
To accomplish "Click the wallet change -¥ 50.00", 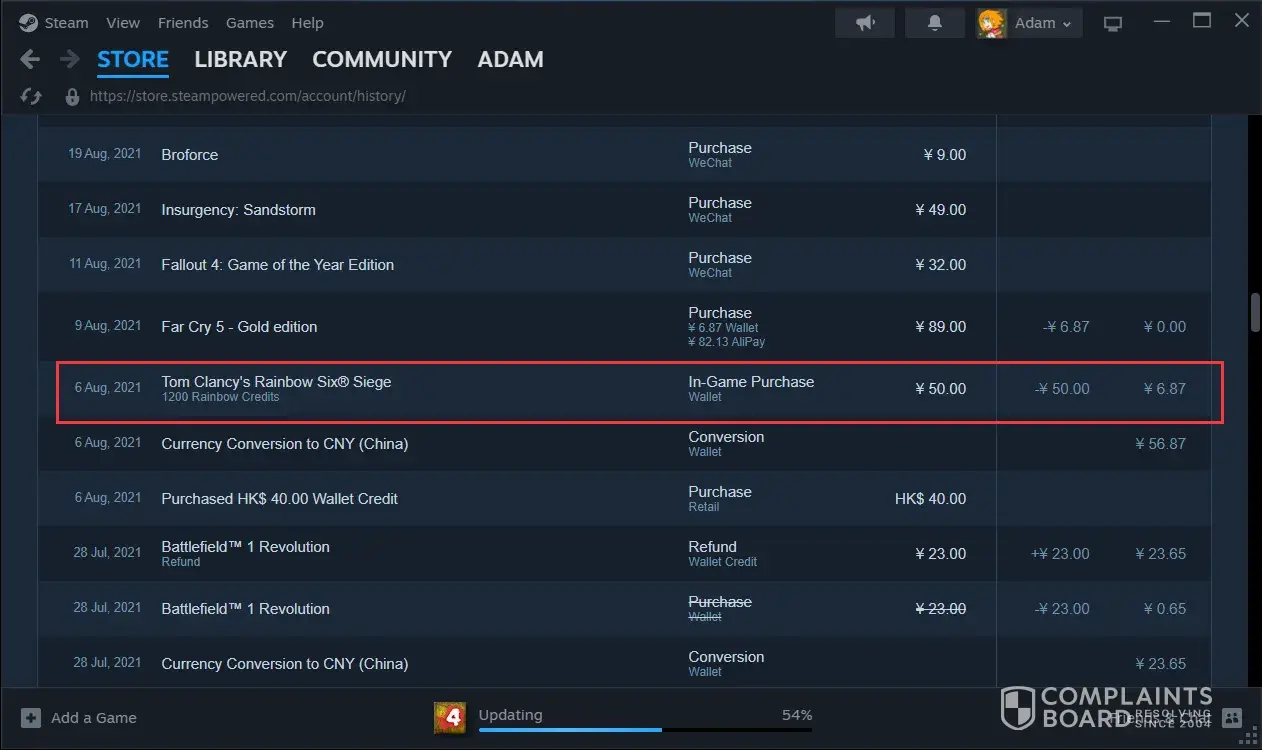I will (1062, 389).
